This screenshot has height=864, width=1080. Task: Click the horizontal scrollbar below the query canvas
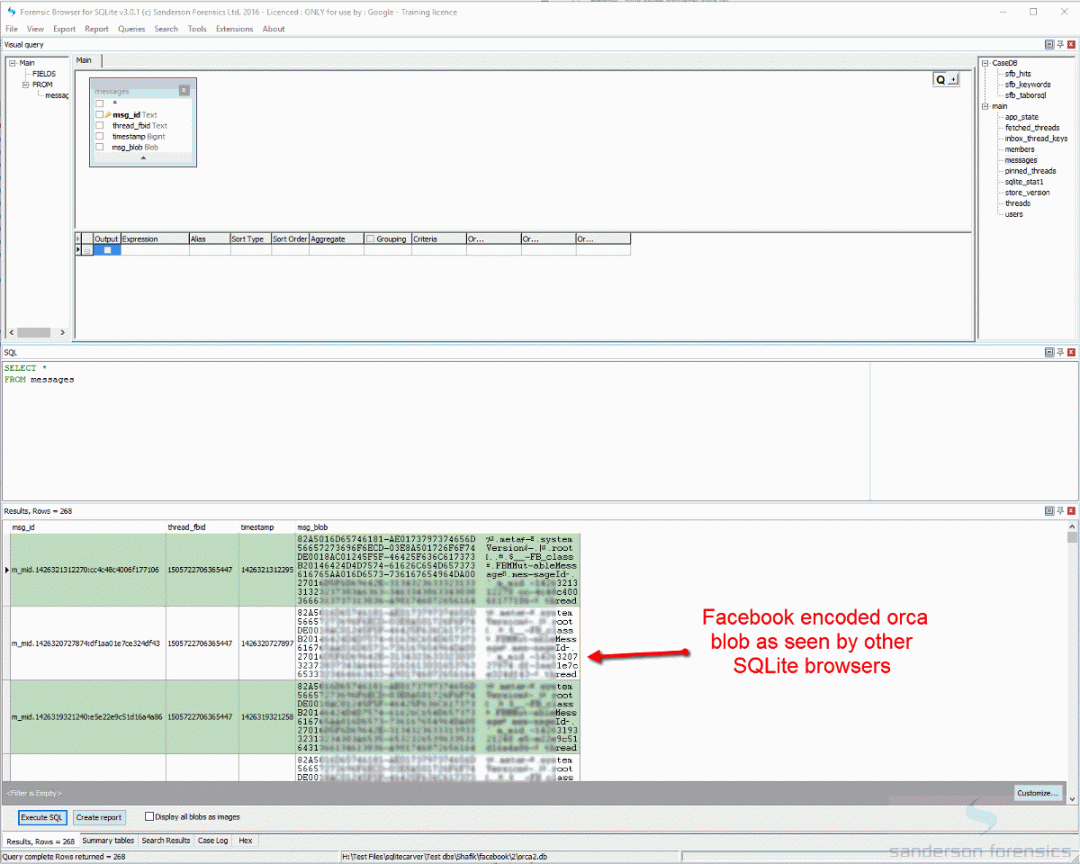tap(35, 332)
